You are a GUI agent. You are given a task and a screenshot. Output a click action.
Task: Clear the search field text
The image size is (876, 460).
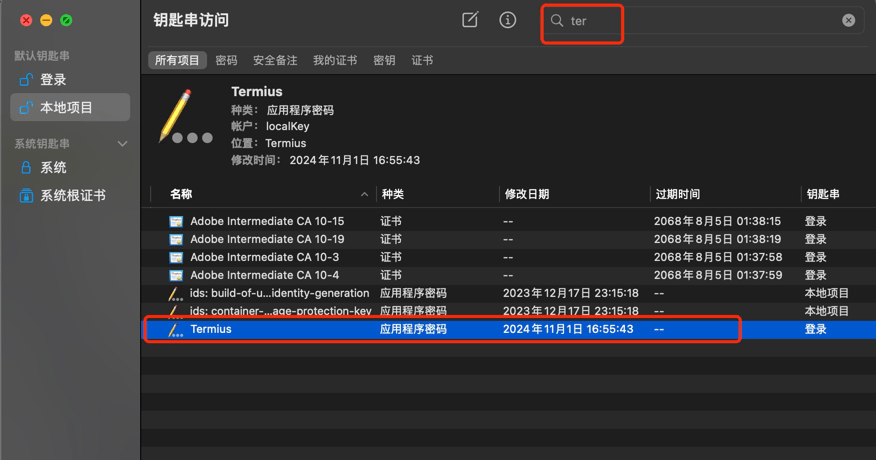coord(849,21)
